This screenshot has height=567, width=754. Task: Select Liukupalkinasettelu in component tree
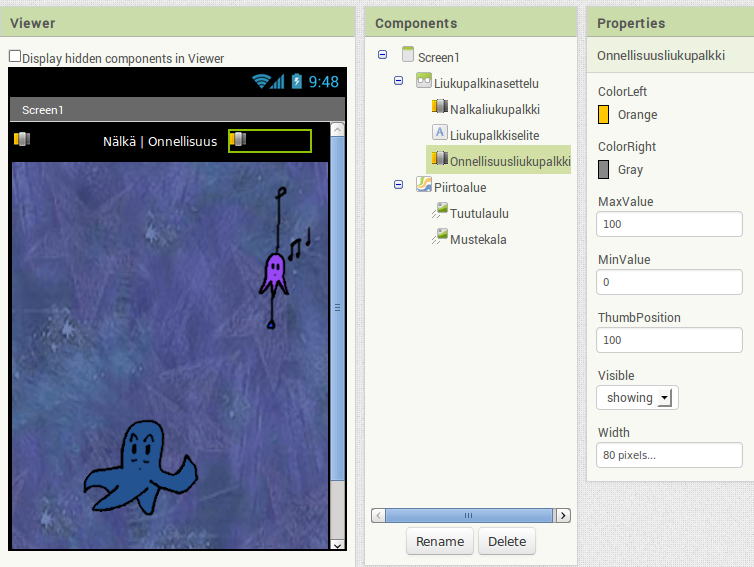tap(486, 84)
